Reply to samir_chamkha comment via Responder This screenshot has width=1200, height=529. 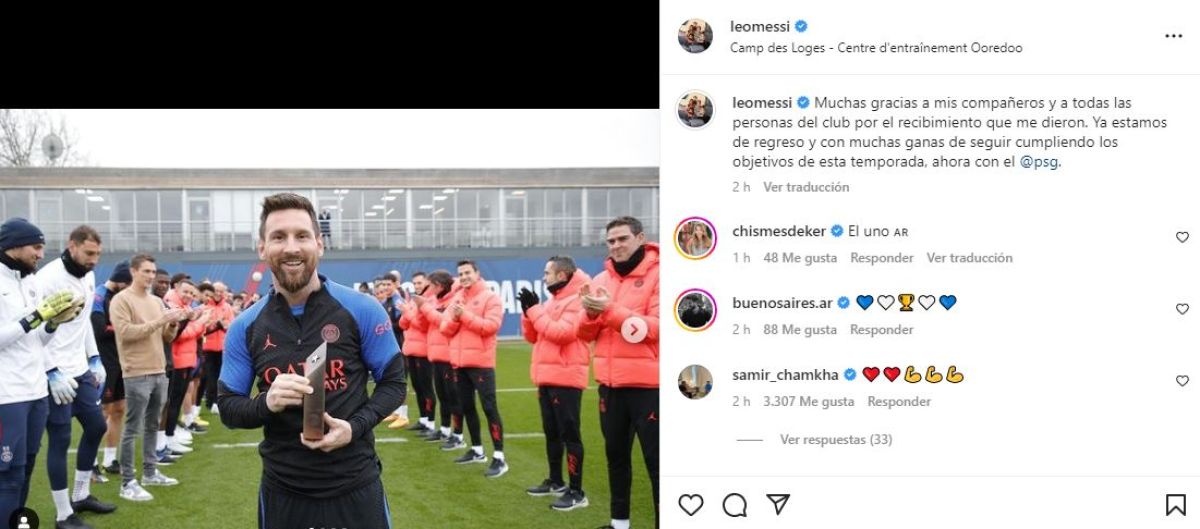click(899, 401)
